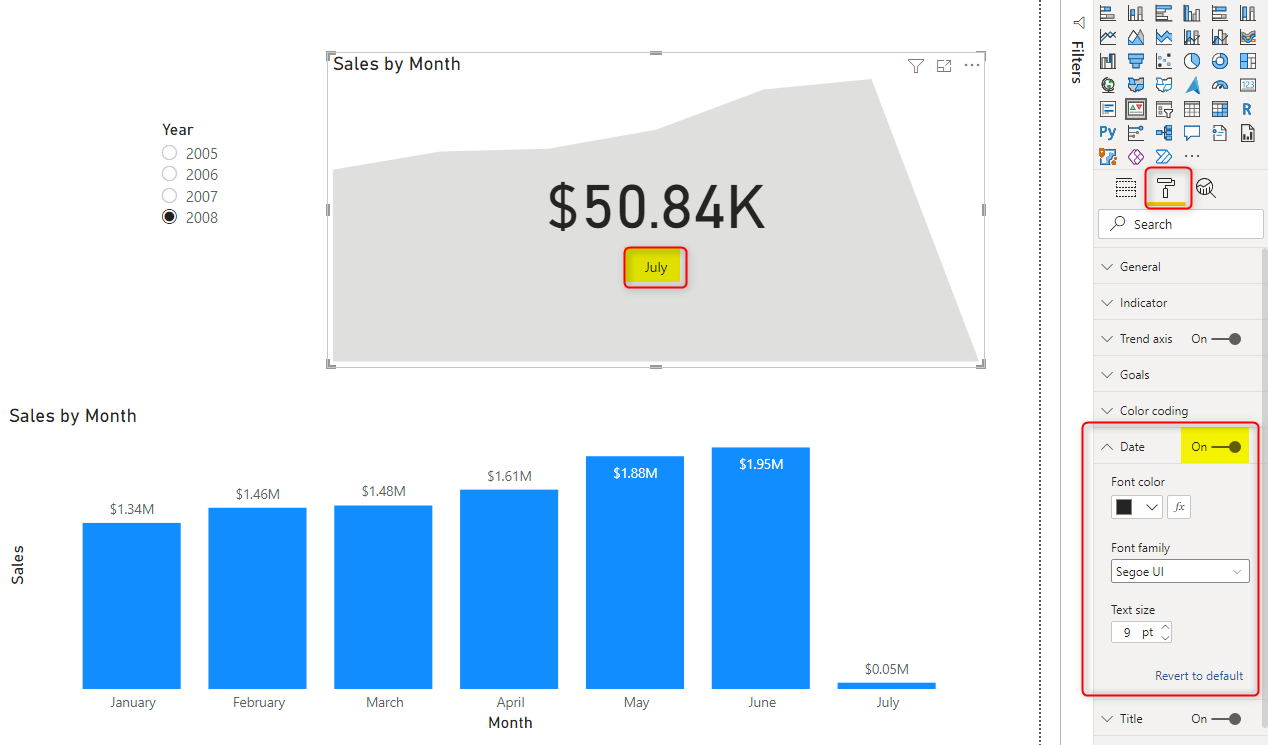Screen dimensions: 1268x745
Task: Select the 2008 Year radio button
Action: point(169,216)
